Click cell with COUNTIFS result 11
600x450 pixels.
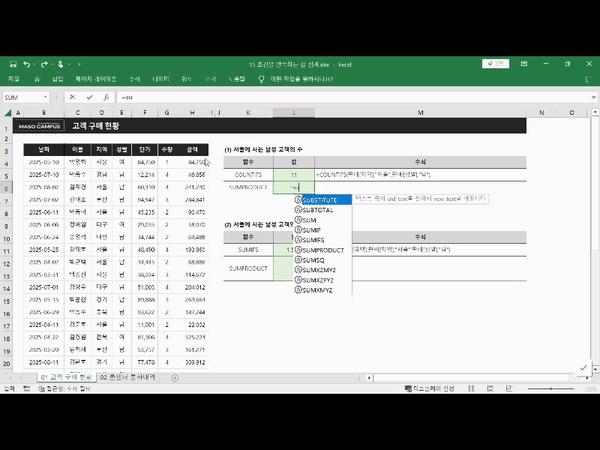292,174
